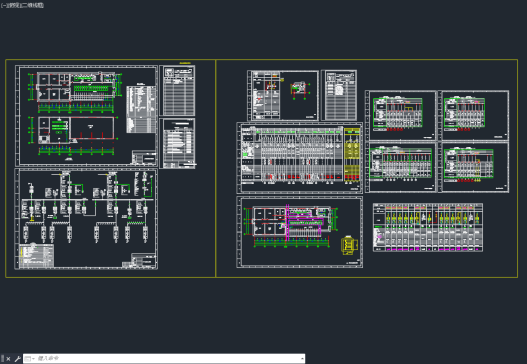Expand command history arrow at right end
The image size is (527, 364).
(x=302, y=359)
